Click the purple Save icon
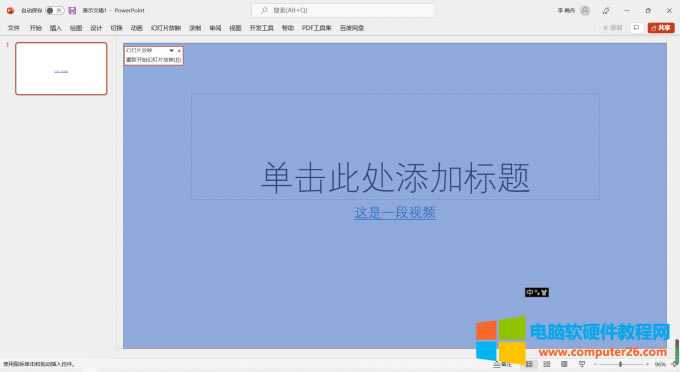 coord(72,10)
